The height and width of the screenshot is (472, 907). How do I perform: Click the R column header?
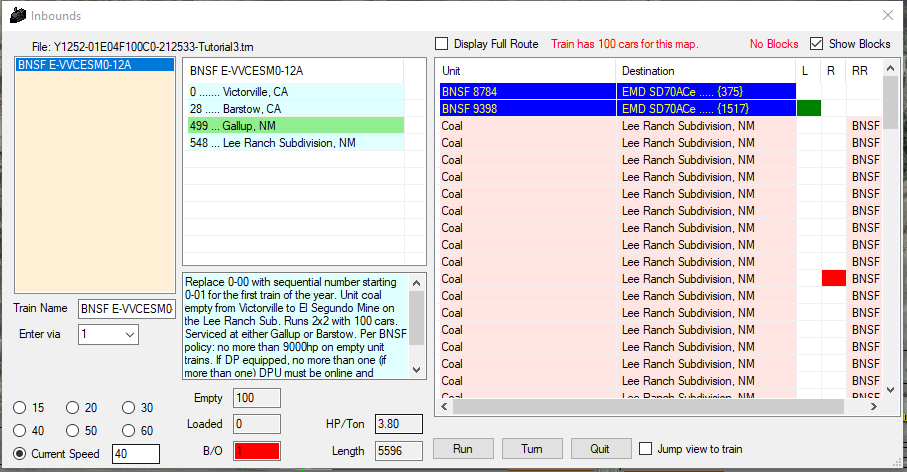coord(834,71)
